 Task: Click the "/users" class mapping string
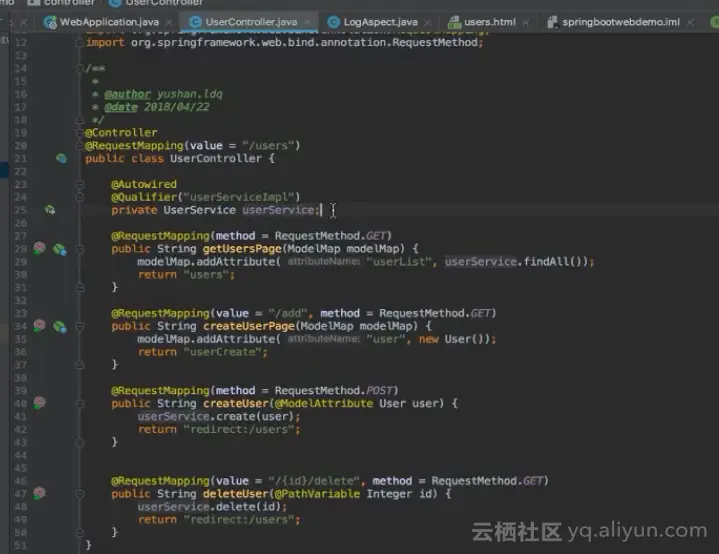(268, 145)
